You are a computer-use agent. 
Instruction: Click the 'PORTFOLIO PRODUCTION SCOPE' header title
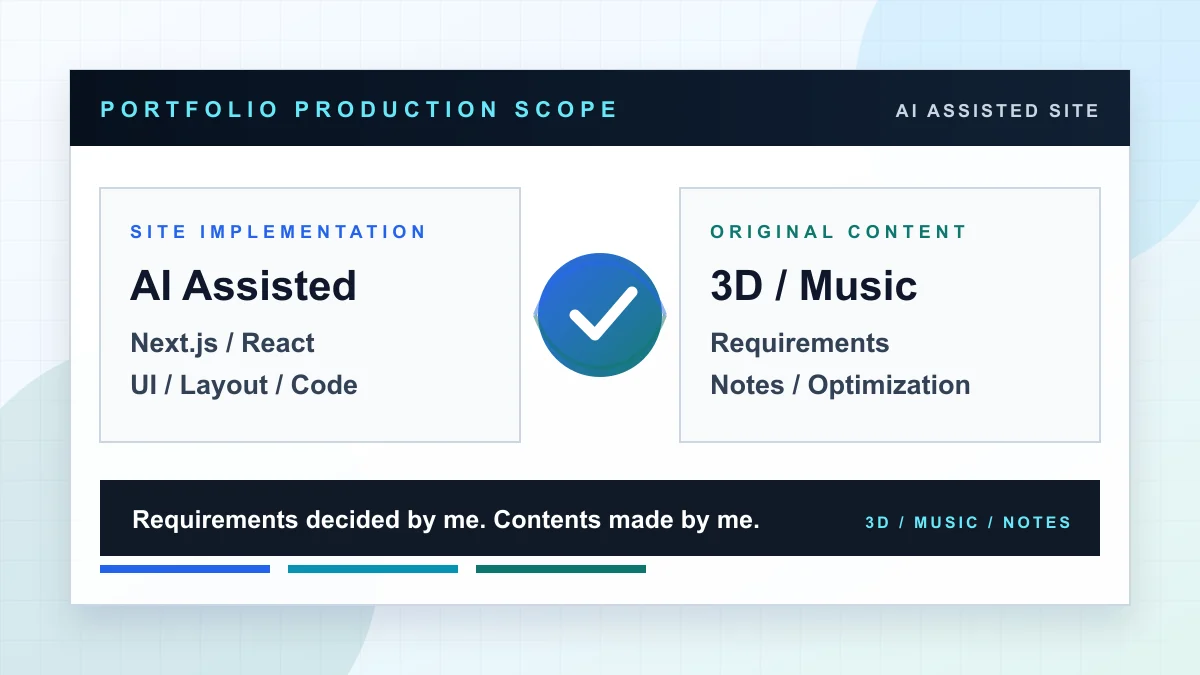(x=359, y=109)
